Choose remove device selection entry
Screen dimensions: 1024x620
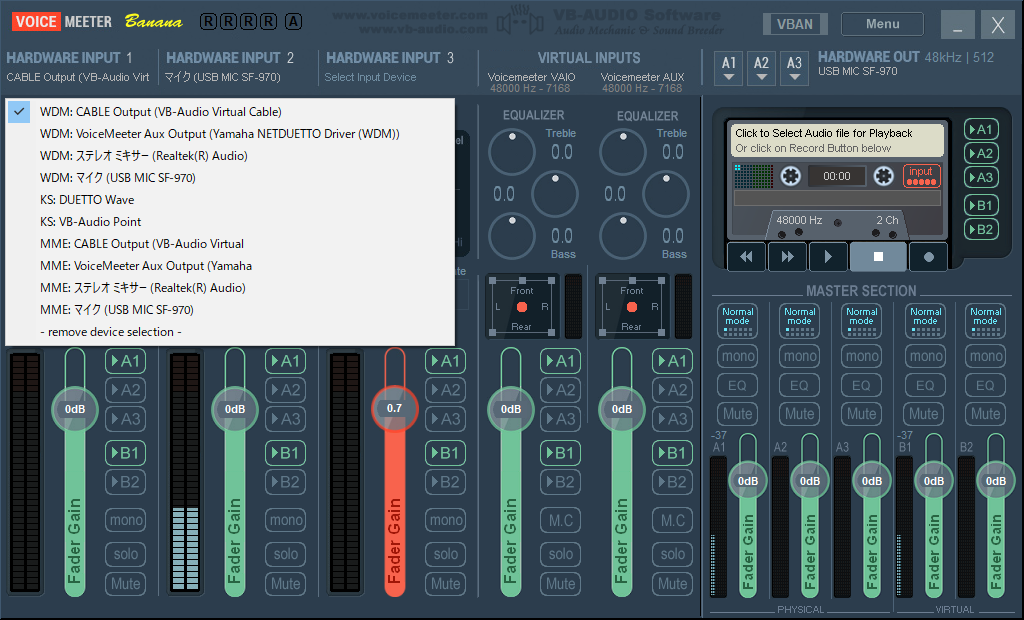tap(230, 332)
